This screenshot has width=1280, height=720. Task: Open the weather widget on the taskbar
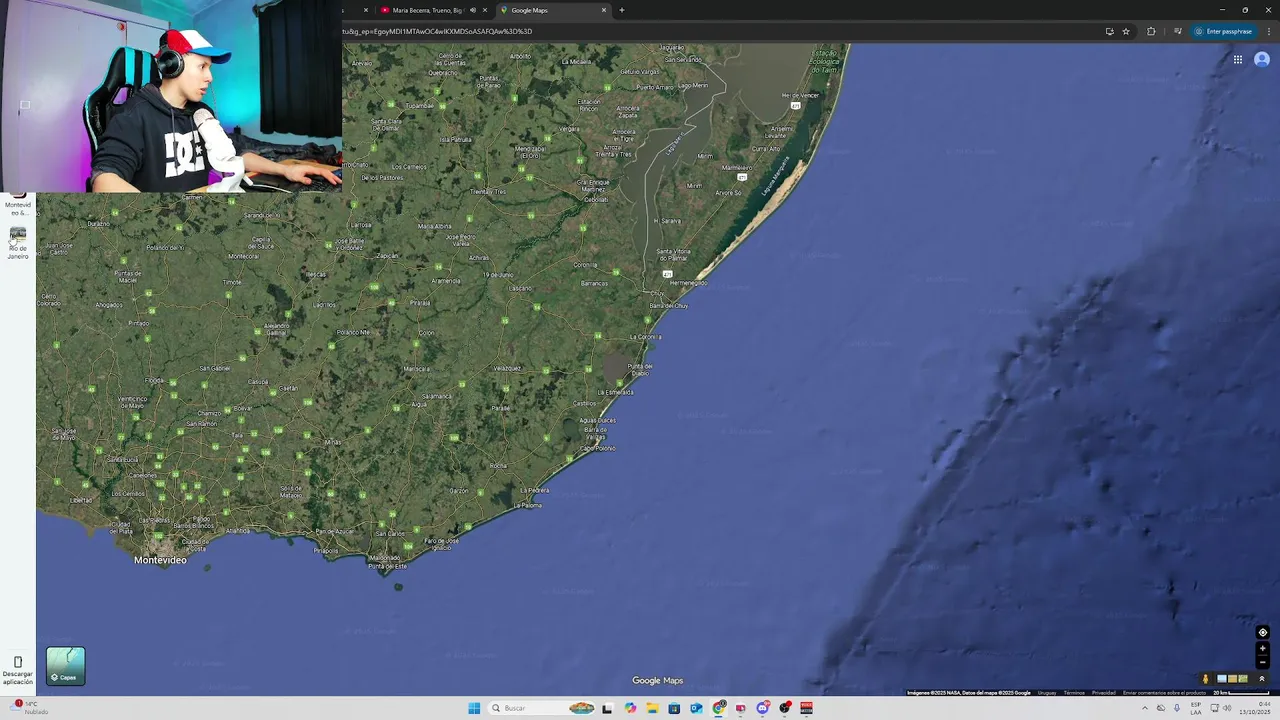pyautogui.click(x=28, y=708)
